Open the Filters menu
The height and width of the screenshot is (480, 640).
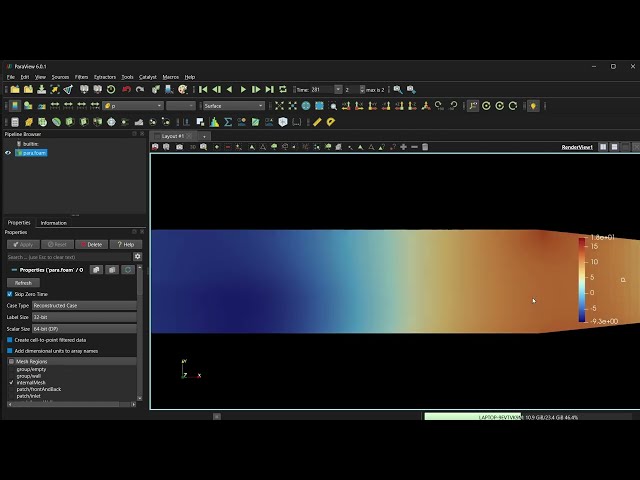coord(81,77)
